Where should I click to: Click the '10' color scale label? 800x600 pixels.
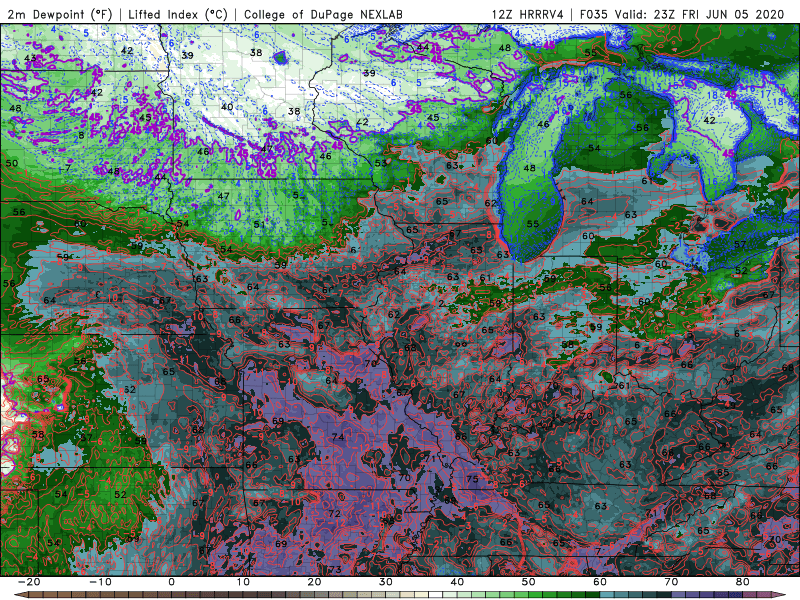coord(243,582)
